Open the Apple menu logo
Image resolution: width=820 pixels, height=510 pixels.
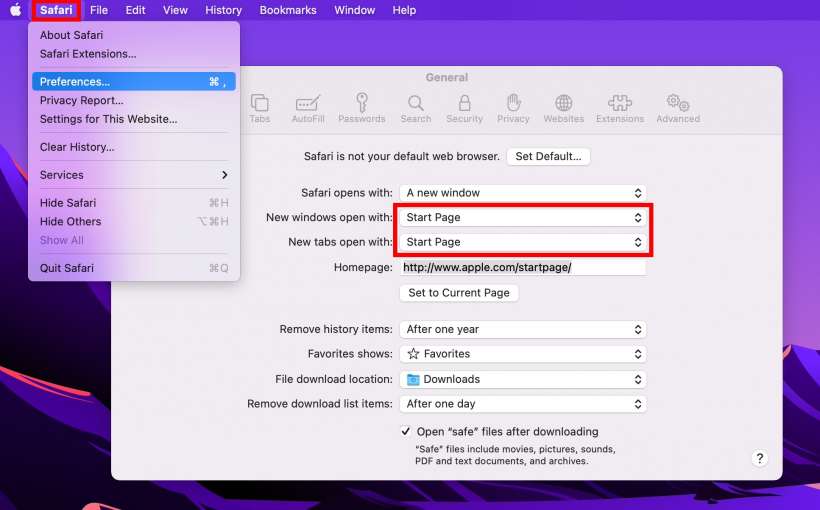tap(16, 10)
